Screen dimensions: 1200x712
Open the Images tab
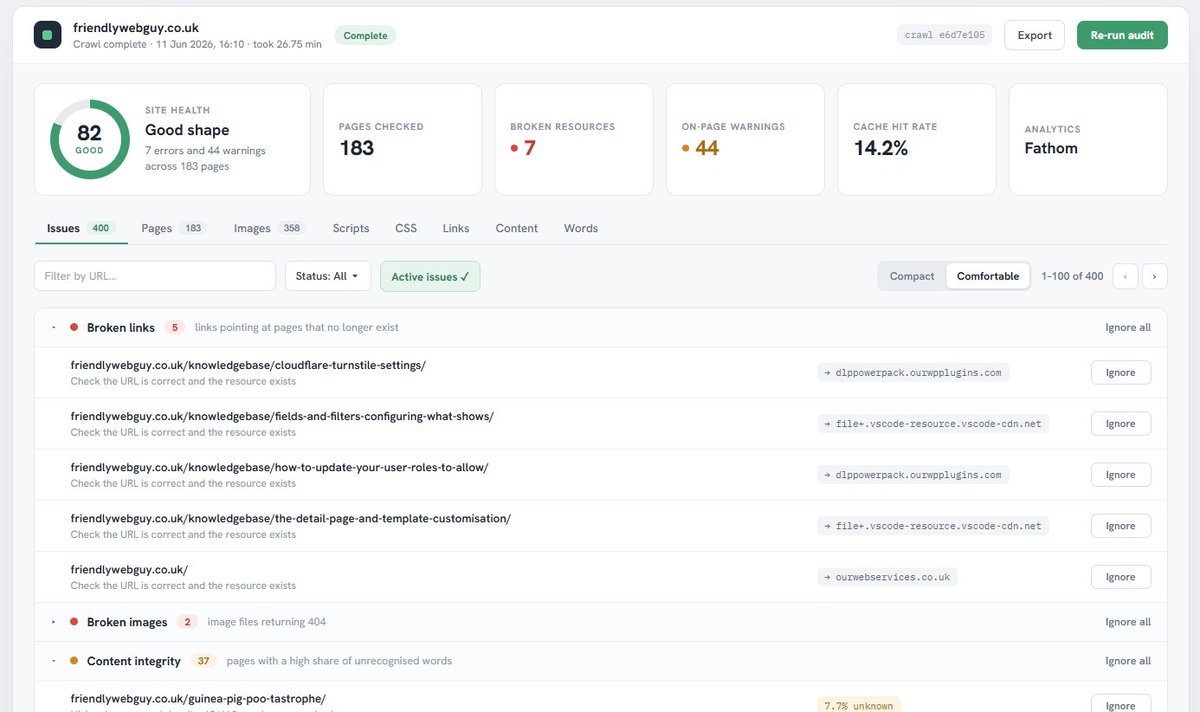click(x=270, y=228)
